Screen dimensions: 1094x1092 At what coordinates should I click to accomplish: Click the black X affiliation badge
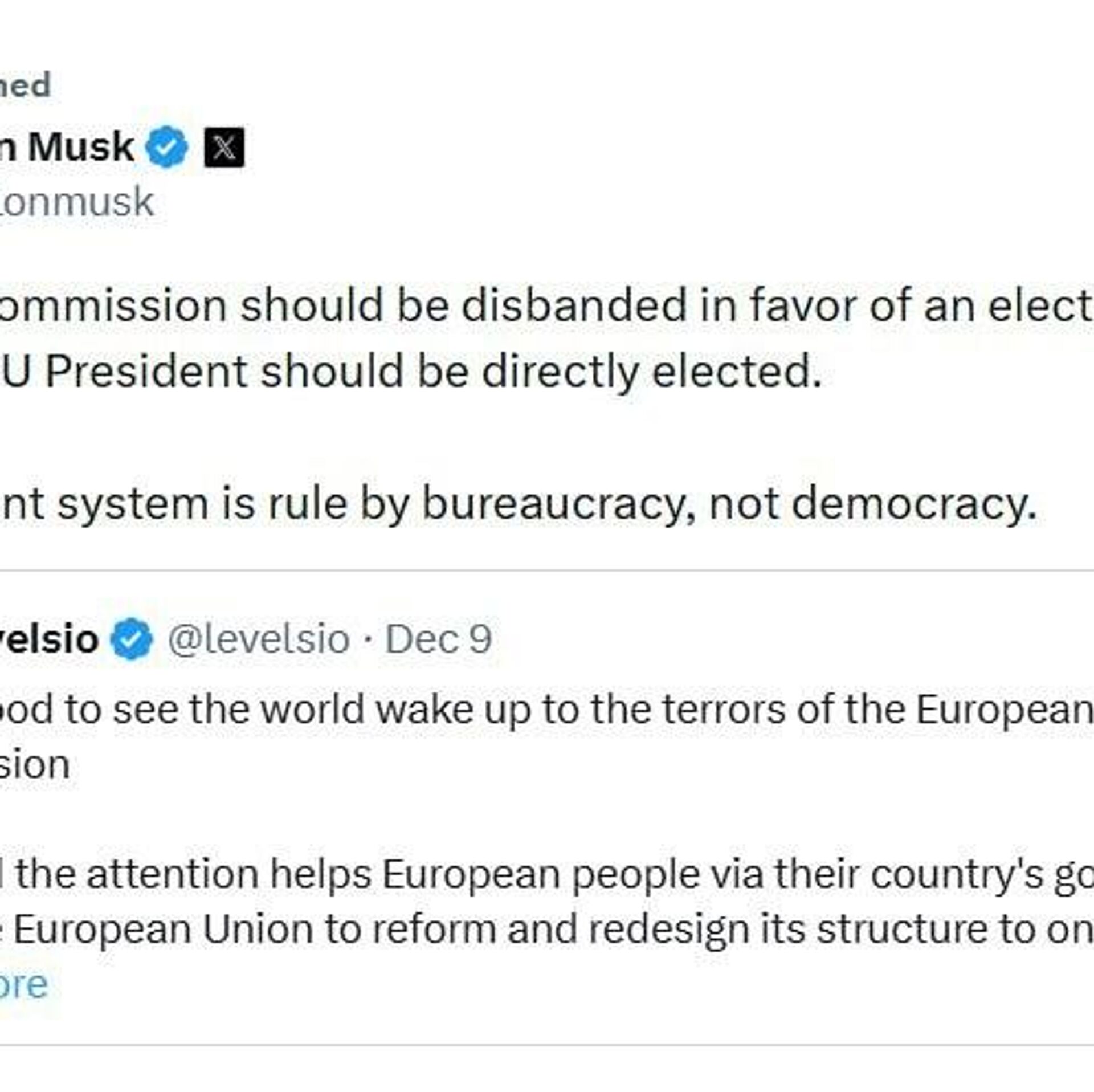pos(224,147)
